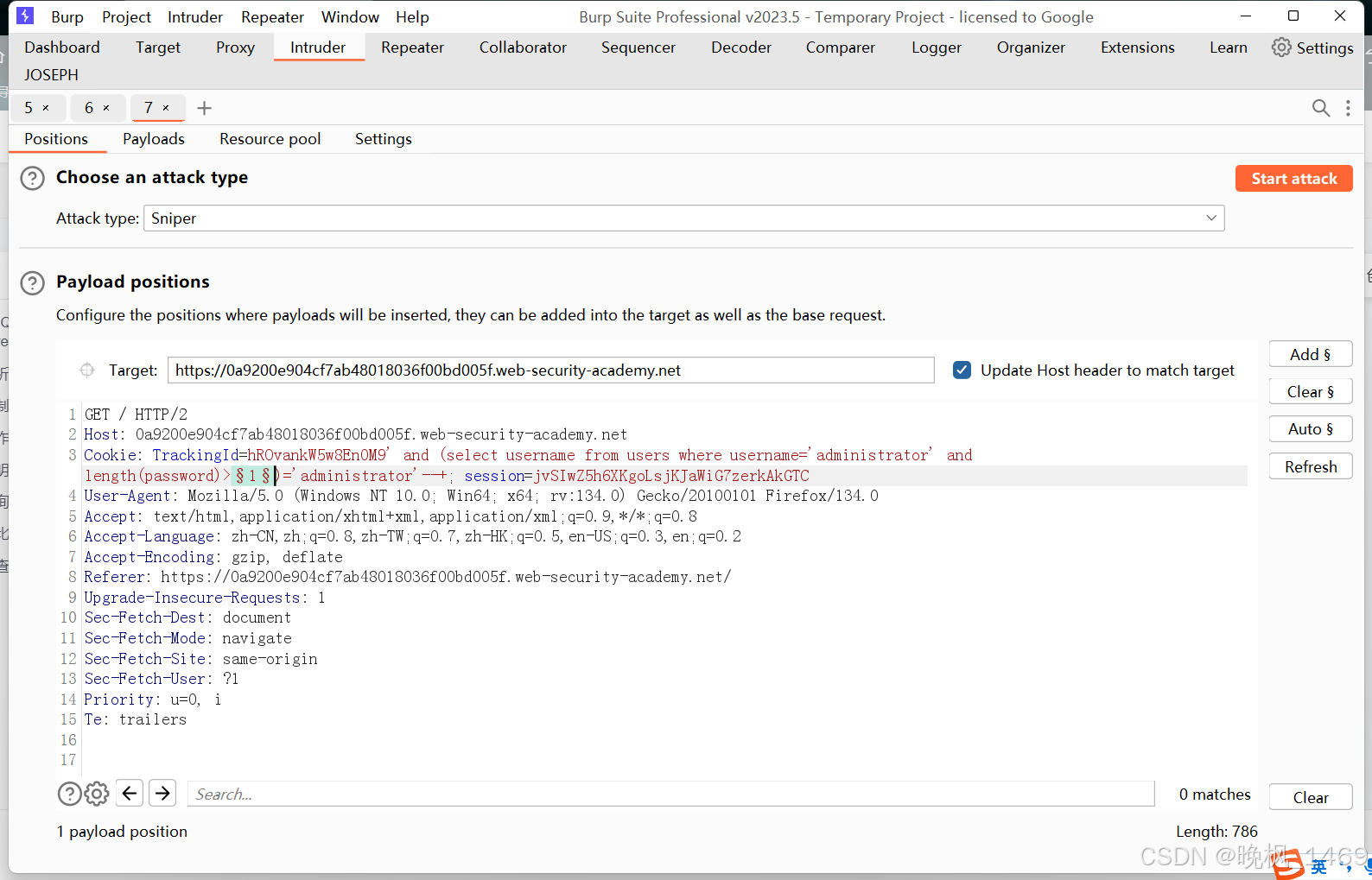
Task: Open the Project menu
Action: point(126,16)
